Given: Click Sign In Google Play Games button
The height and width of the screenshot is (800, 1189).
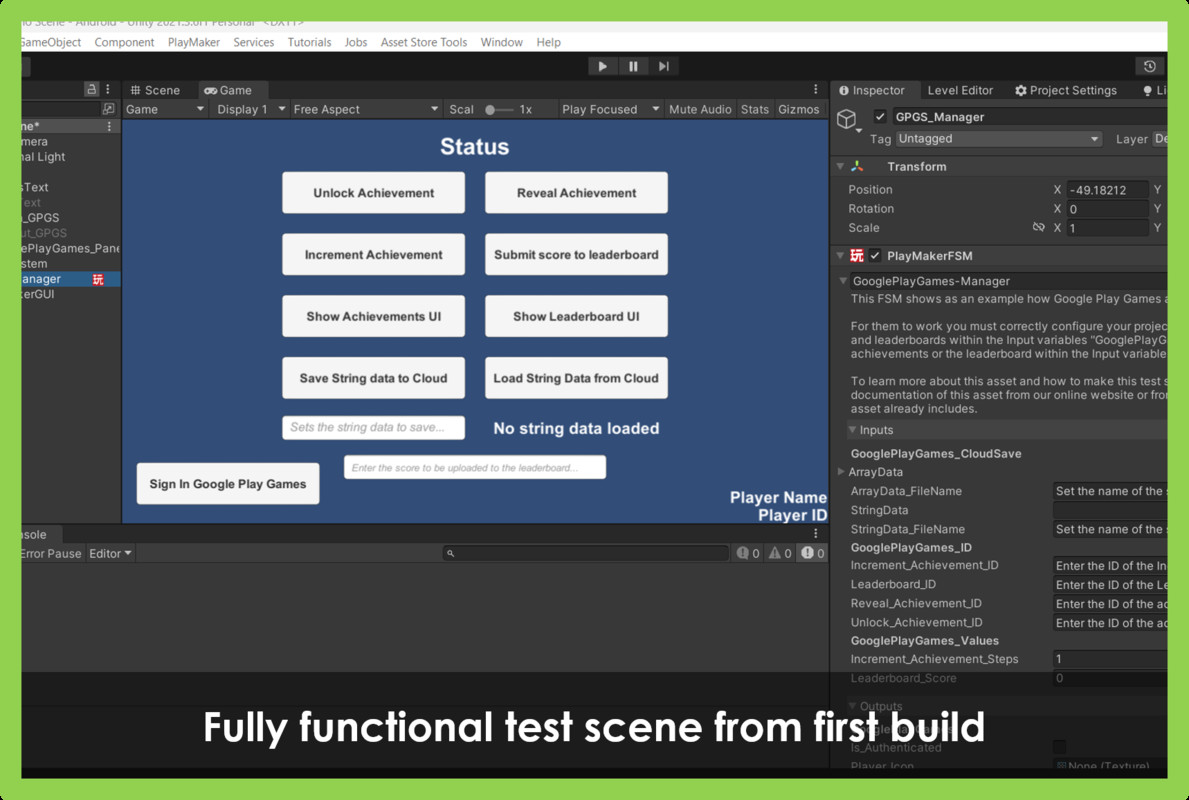Looking at the screenshot, I should [228, 484].
